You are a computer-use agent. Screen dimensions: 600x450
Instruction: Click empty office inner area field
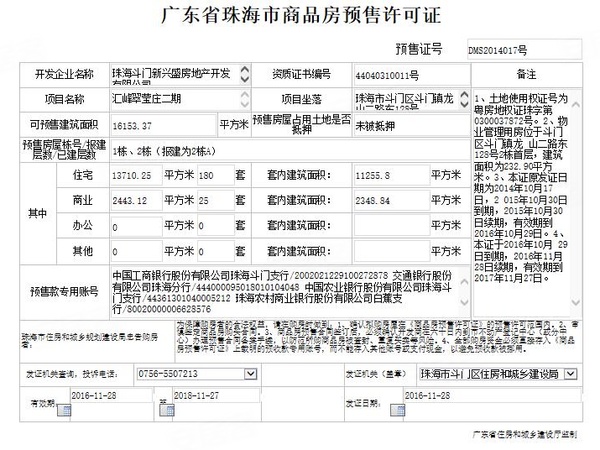click(x=392, y=226)
